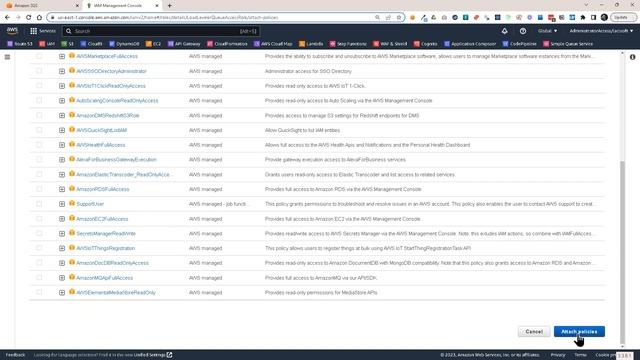This screenshot has width=640, height=360.
Task: Check the AutoScalingConsoleReadOnlyAccess policy
Action: [39, 100]
